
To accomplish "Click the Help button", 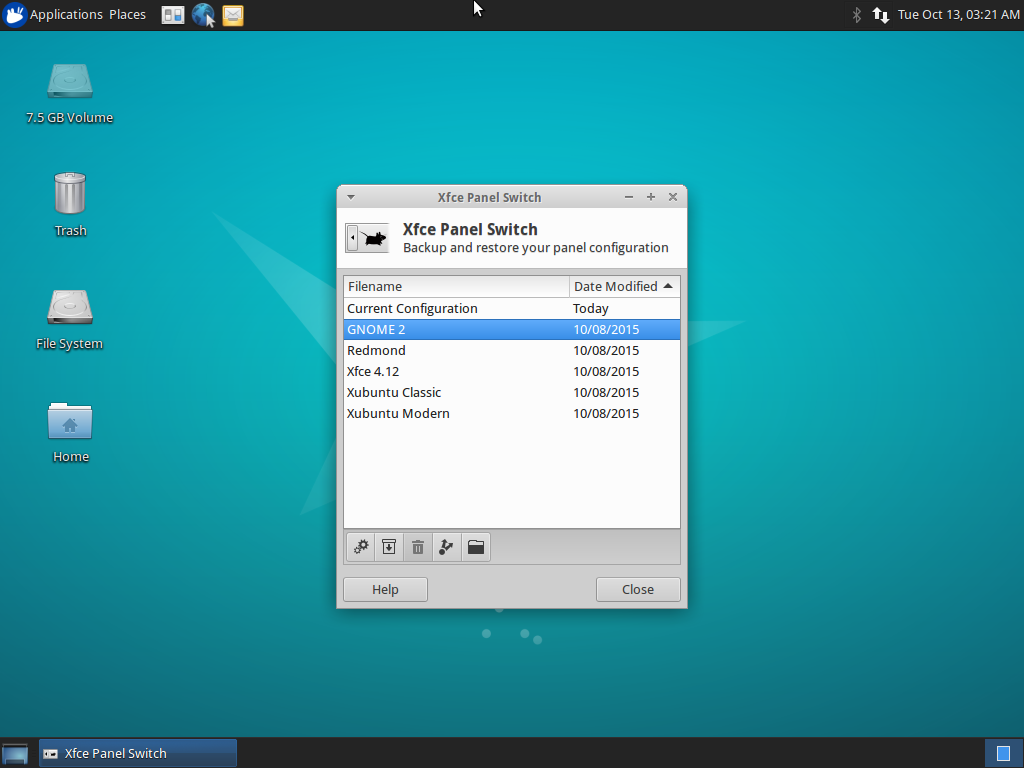I will pyautogui.click(x=385, y=589).
